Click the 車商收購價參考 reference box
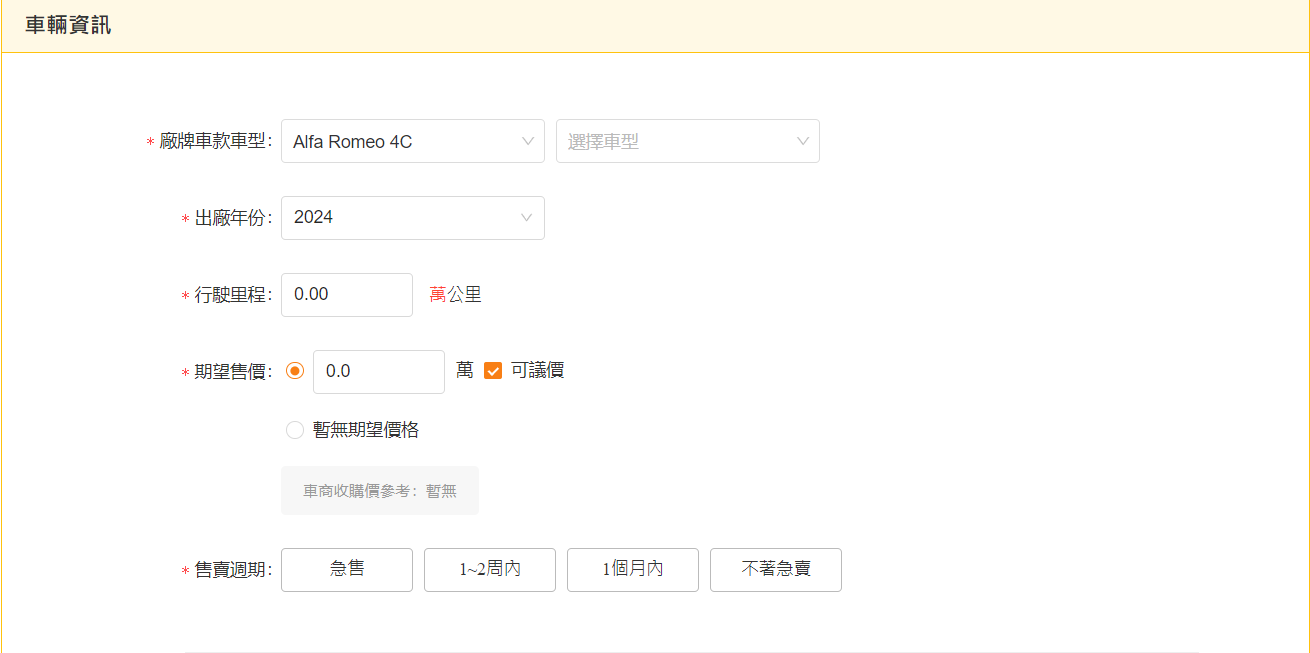The height and width of the screenshot is (653, 1310). point(379,491)
